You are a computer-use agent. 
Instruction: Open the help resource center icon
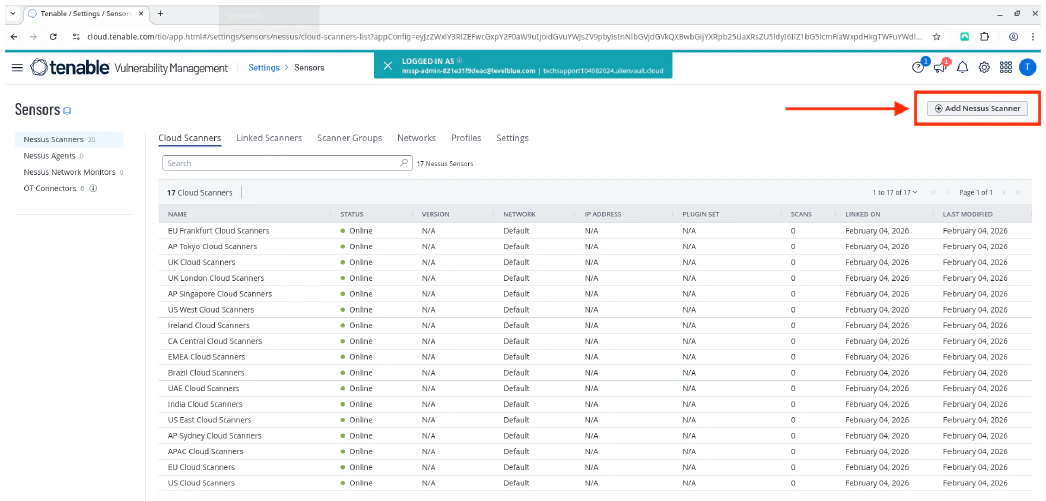(x=919, y=67)
